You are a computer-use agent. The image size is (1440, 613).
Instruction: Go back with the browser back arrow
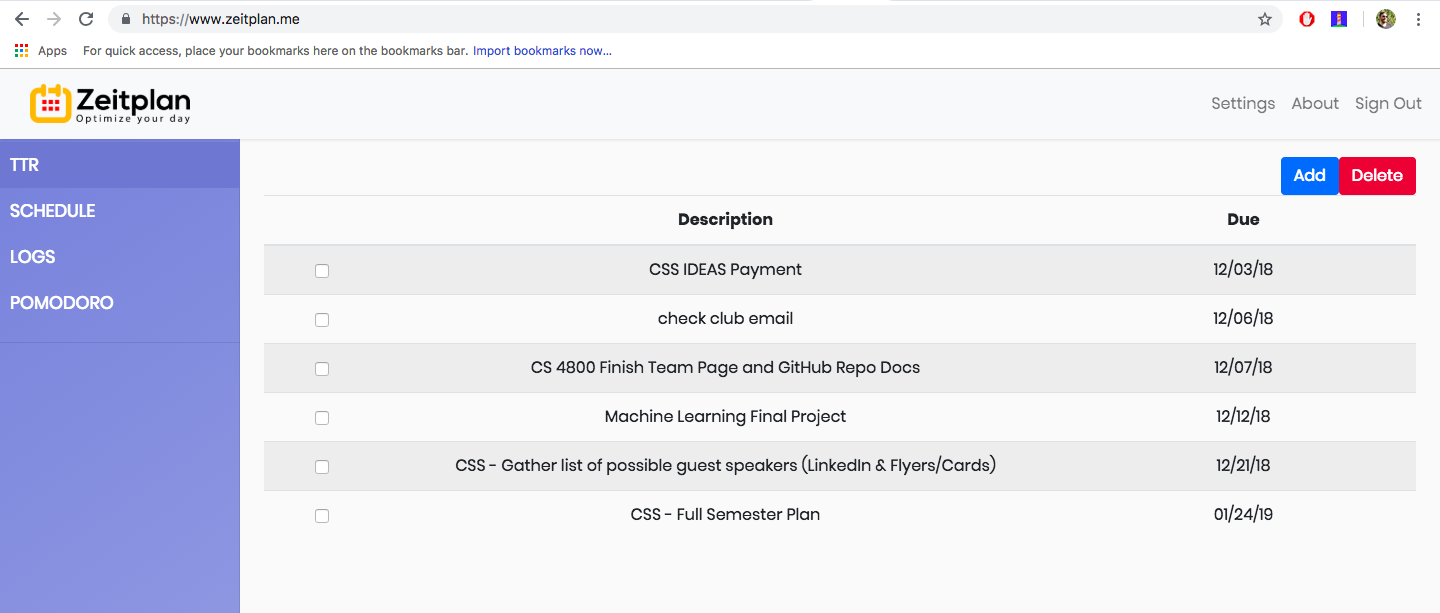(x=22, y=19)
